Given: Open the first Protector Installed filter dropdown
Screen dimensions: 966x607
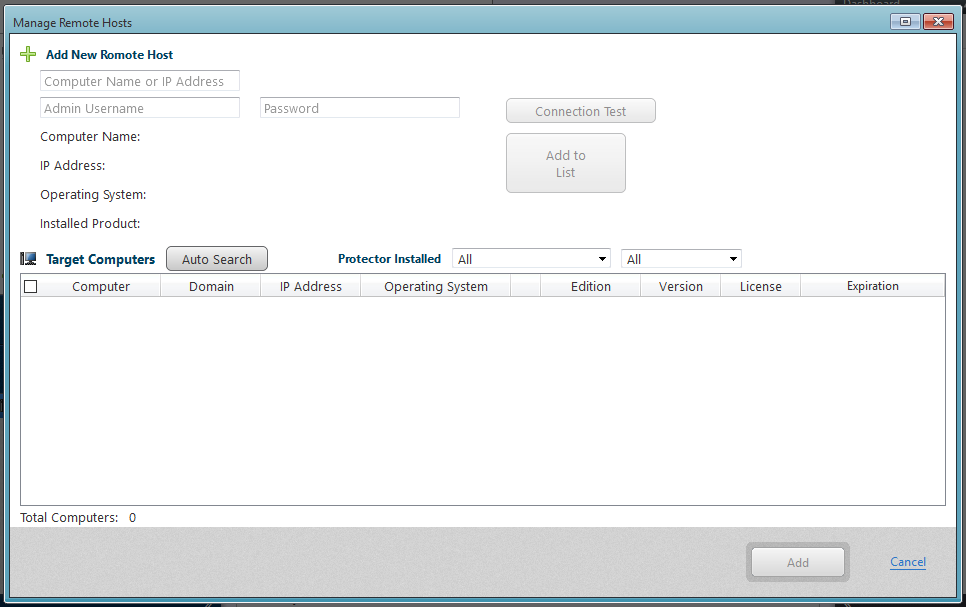Looking at the screenshot, I should (531, 258).
